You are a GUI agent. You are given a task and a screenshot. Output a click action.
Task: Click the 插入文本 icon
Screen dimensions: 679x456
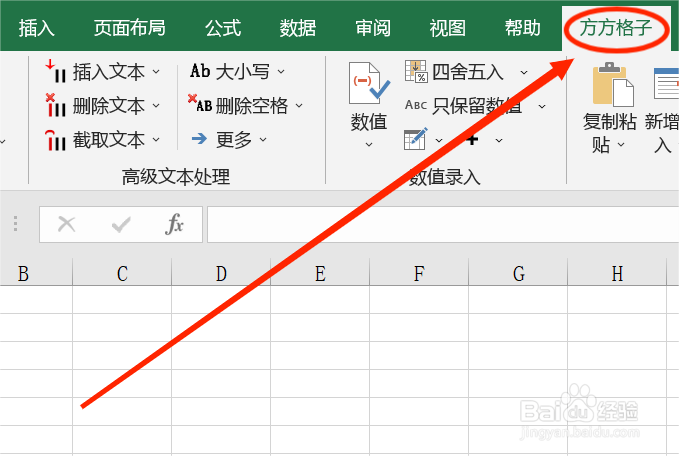(x=56, y=71)
